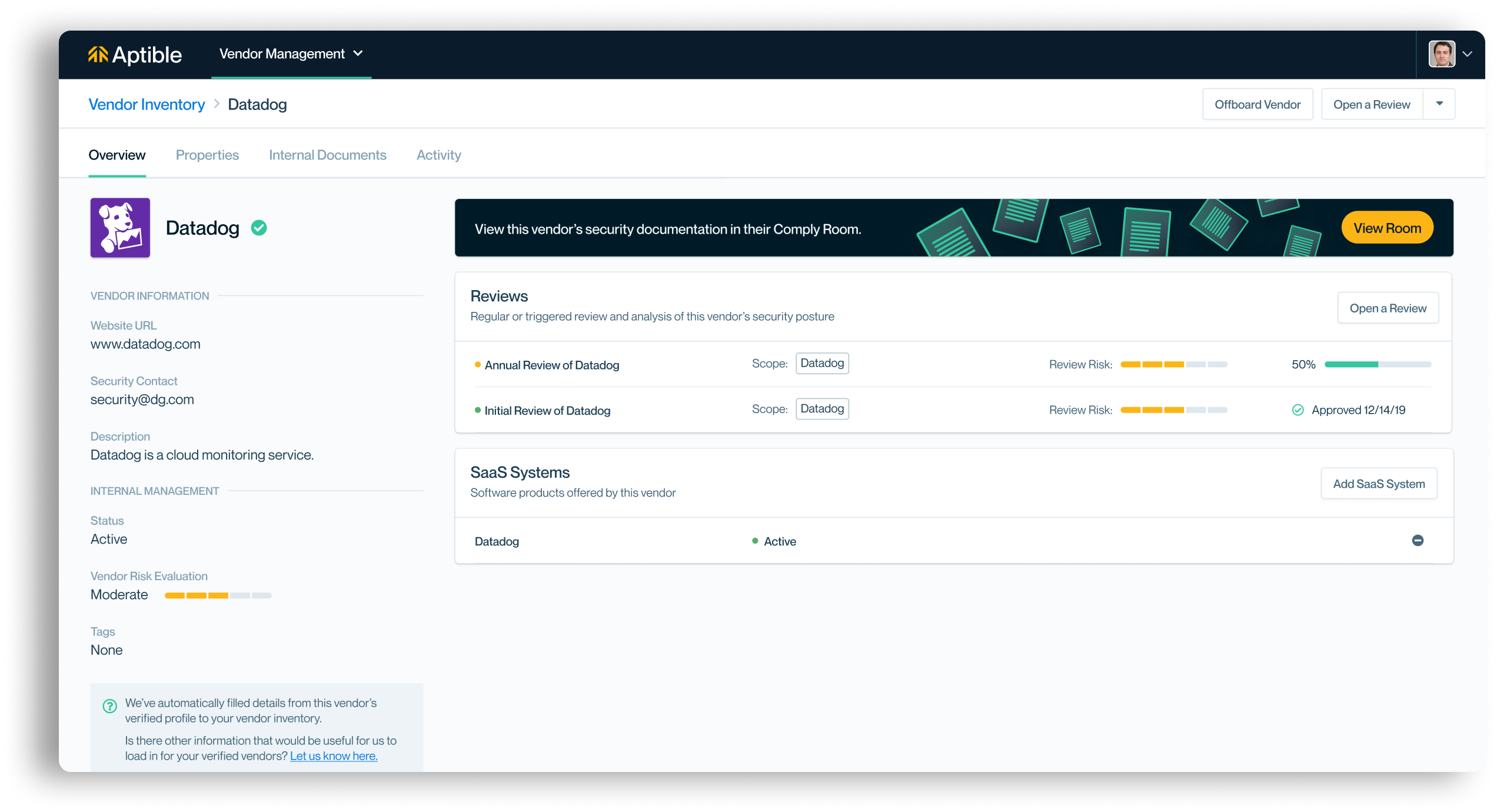Click Open a Review in header
Viewport: 1497px width, 812px height.
coord(1372,104)
